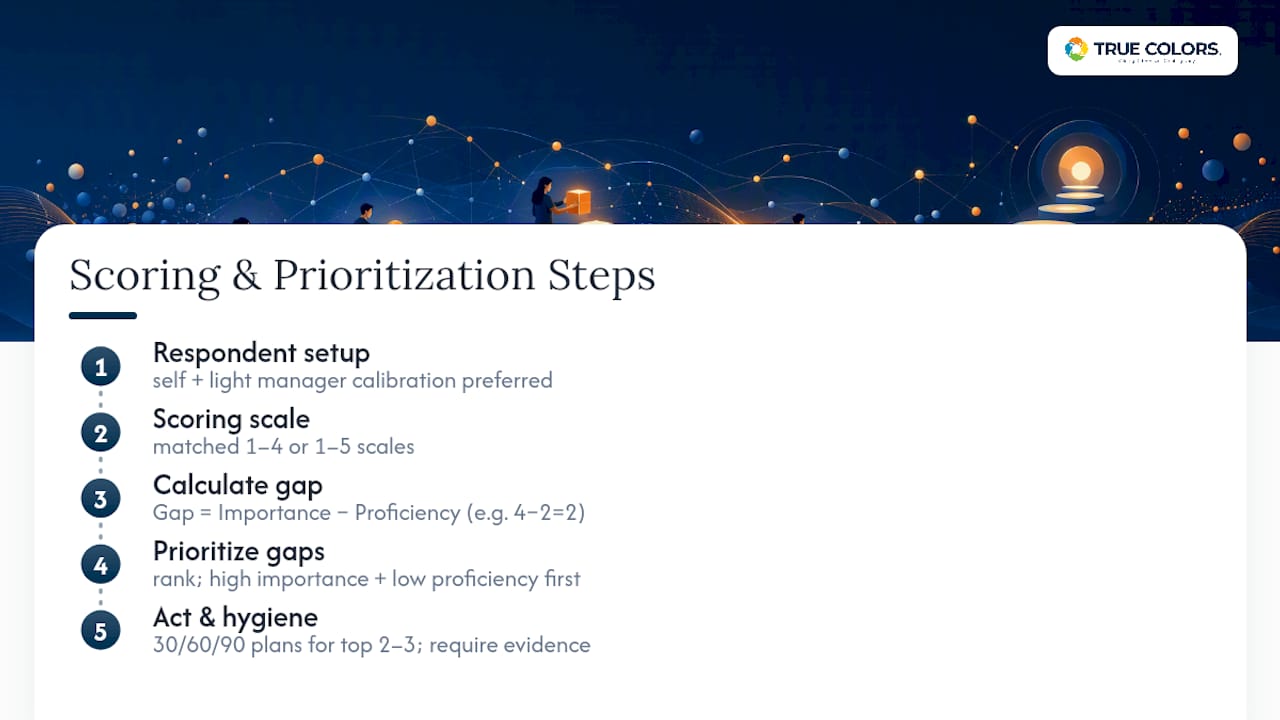Select the Calculate gap heading
Screen dimensions: 1280x720
(x=237, y=485)
